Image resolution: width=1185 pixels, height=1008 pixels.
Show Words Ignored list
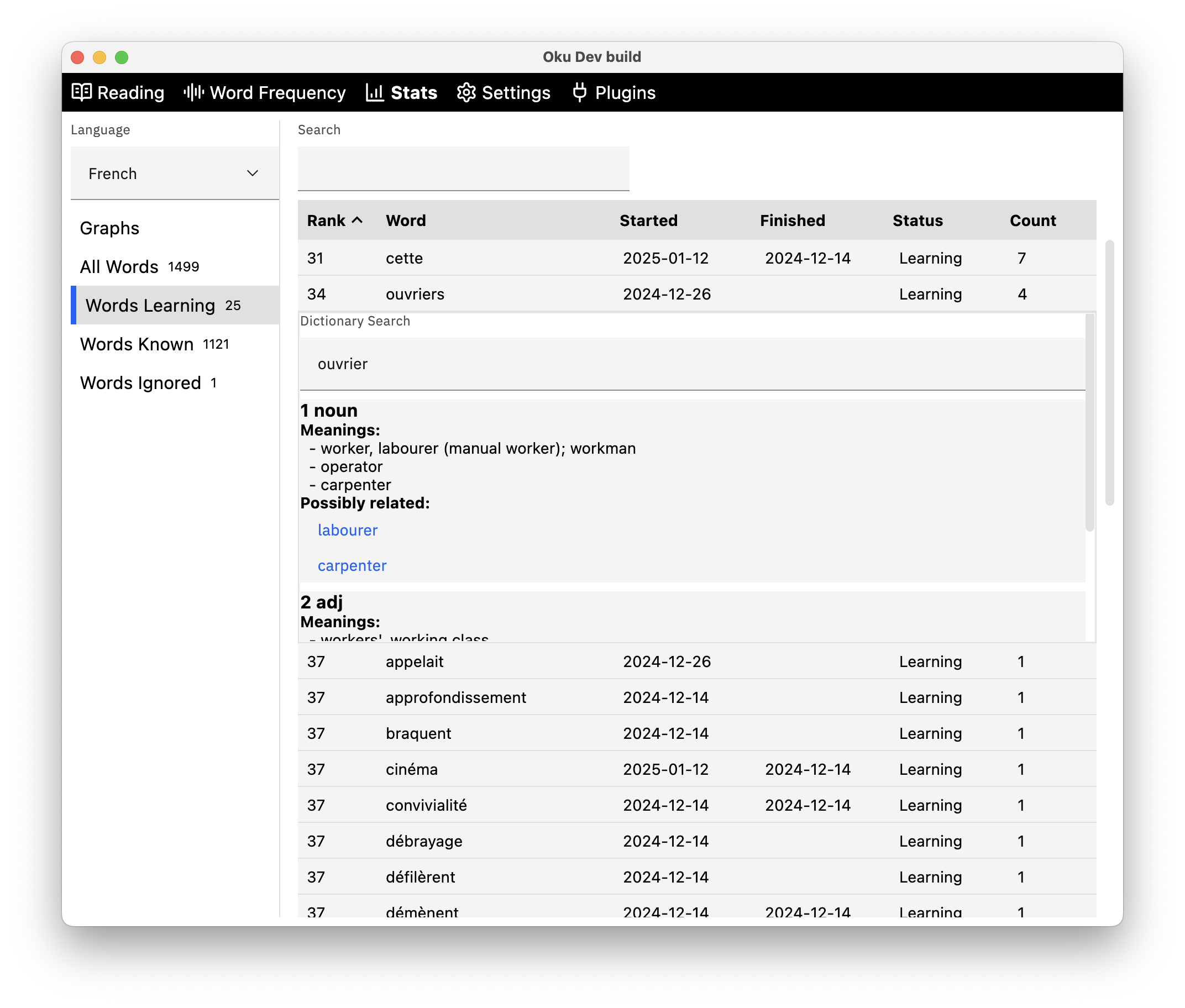coord(140,383)
